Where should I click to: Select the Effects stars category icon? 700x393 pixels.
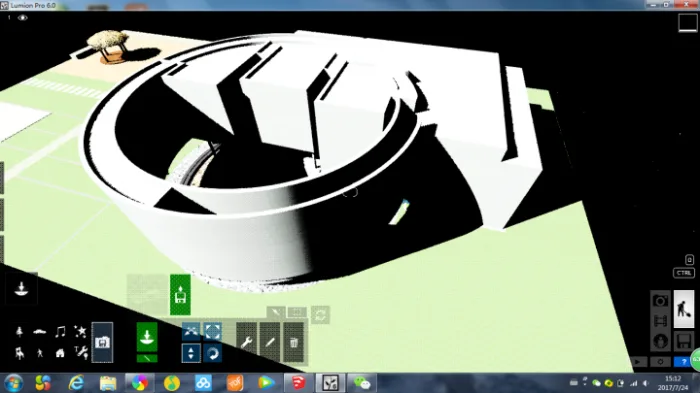click(x=80, y=331)
